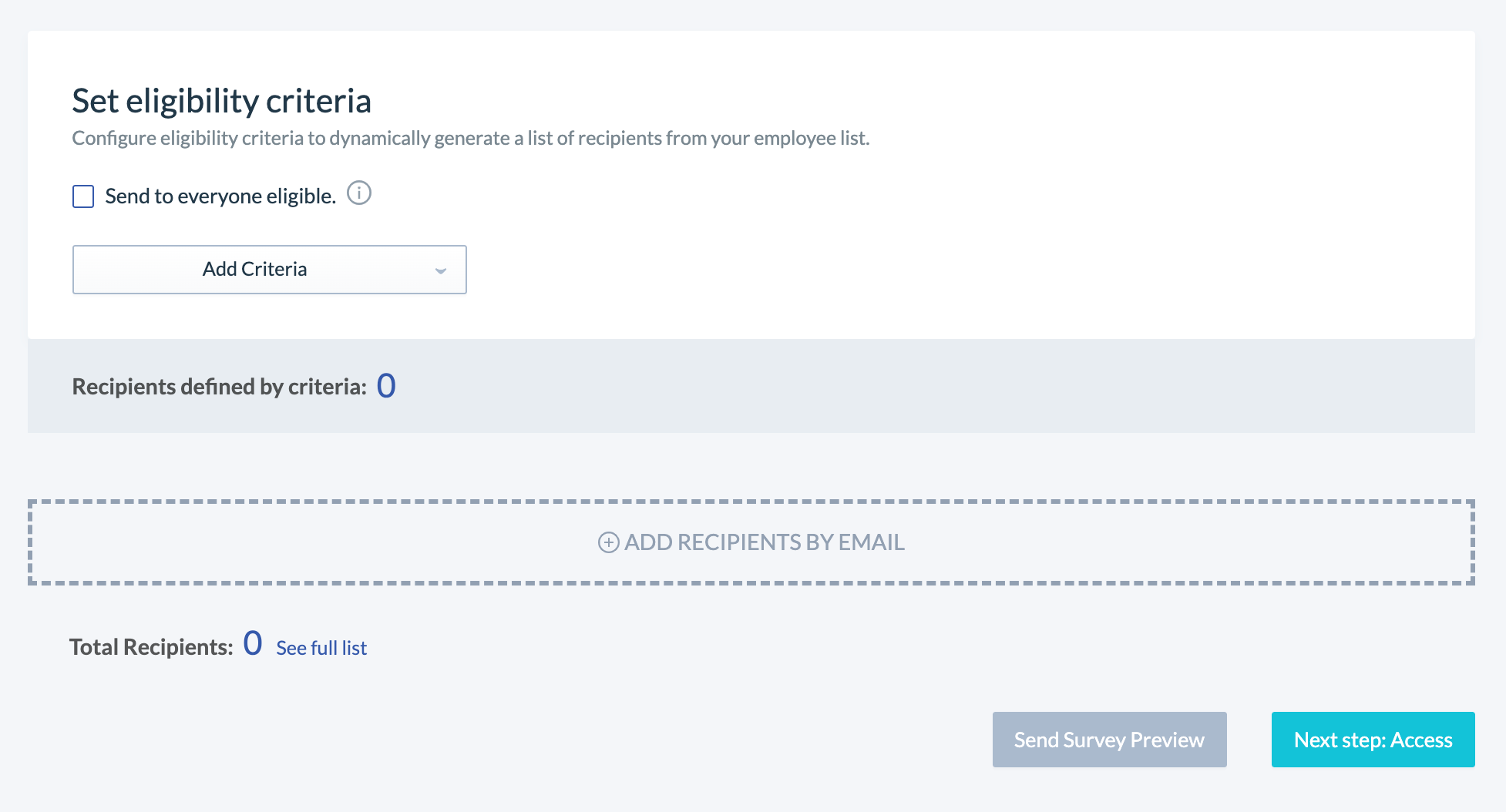Click the Set eligibility criteria heading
Image resolution: width=1506 pixels, height=812 pixels.
click(222, 101)
